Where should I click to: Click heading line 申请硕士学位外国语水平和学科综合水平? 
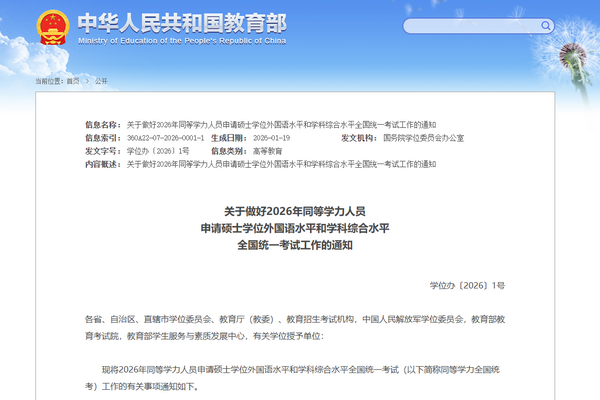(x=295, y=229)
